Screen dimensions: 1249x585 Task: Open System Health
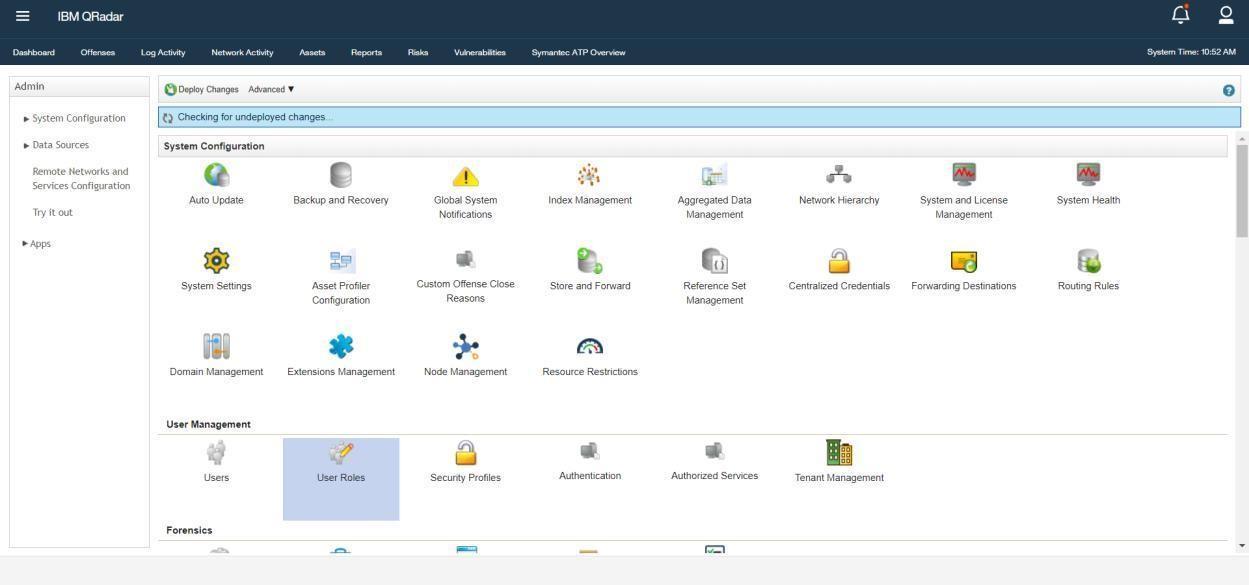[x=1088, y=185]
